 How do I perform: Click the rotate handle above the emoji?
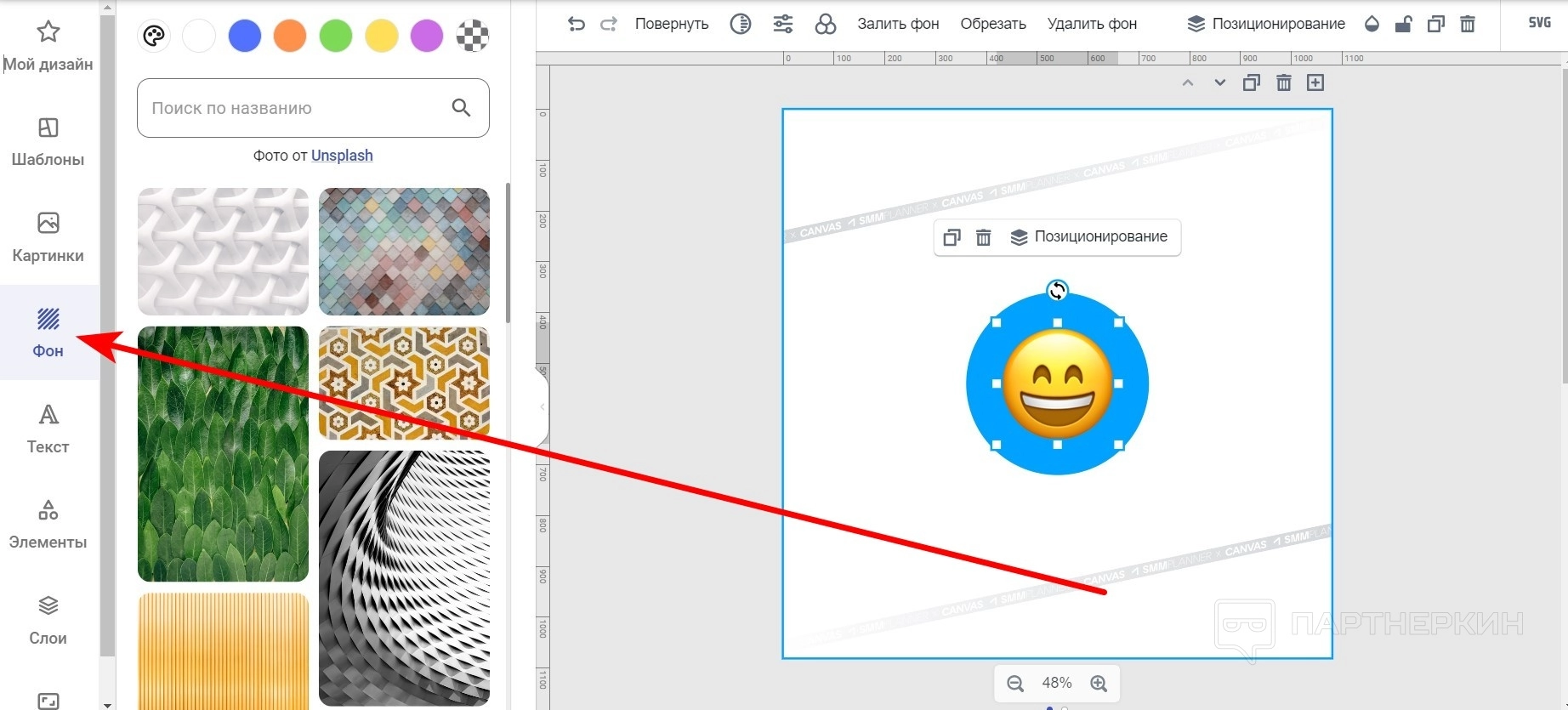click(1057, 291)
